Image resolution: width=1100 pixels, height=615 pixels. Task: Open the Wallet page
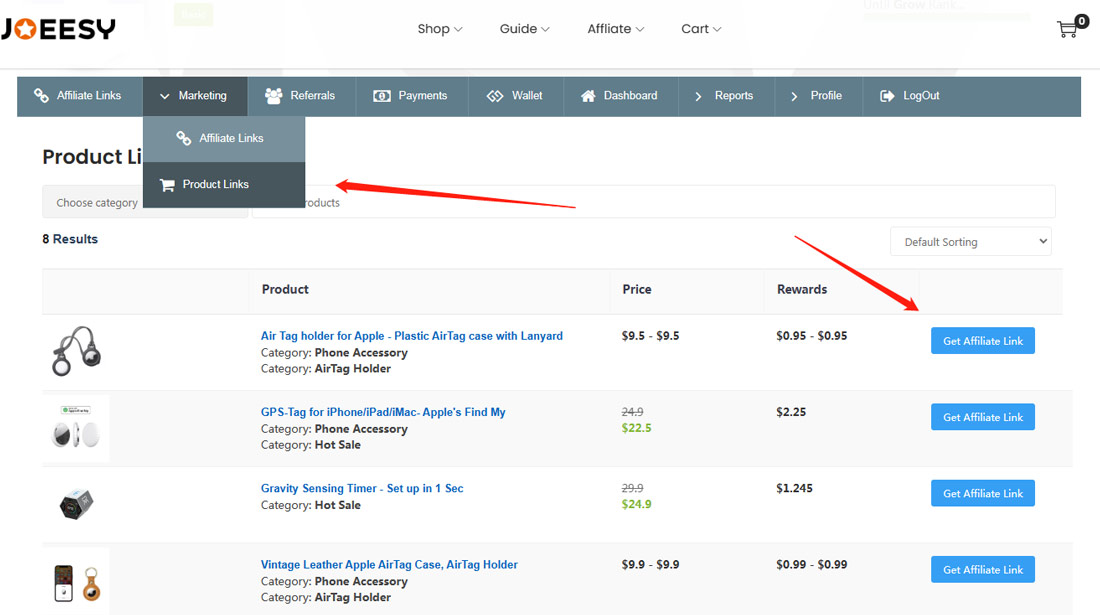(x=515, y=96)
